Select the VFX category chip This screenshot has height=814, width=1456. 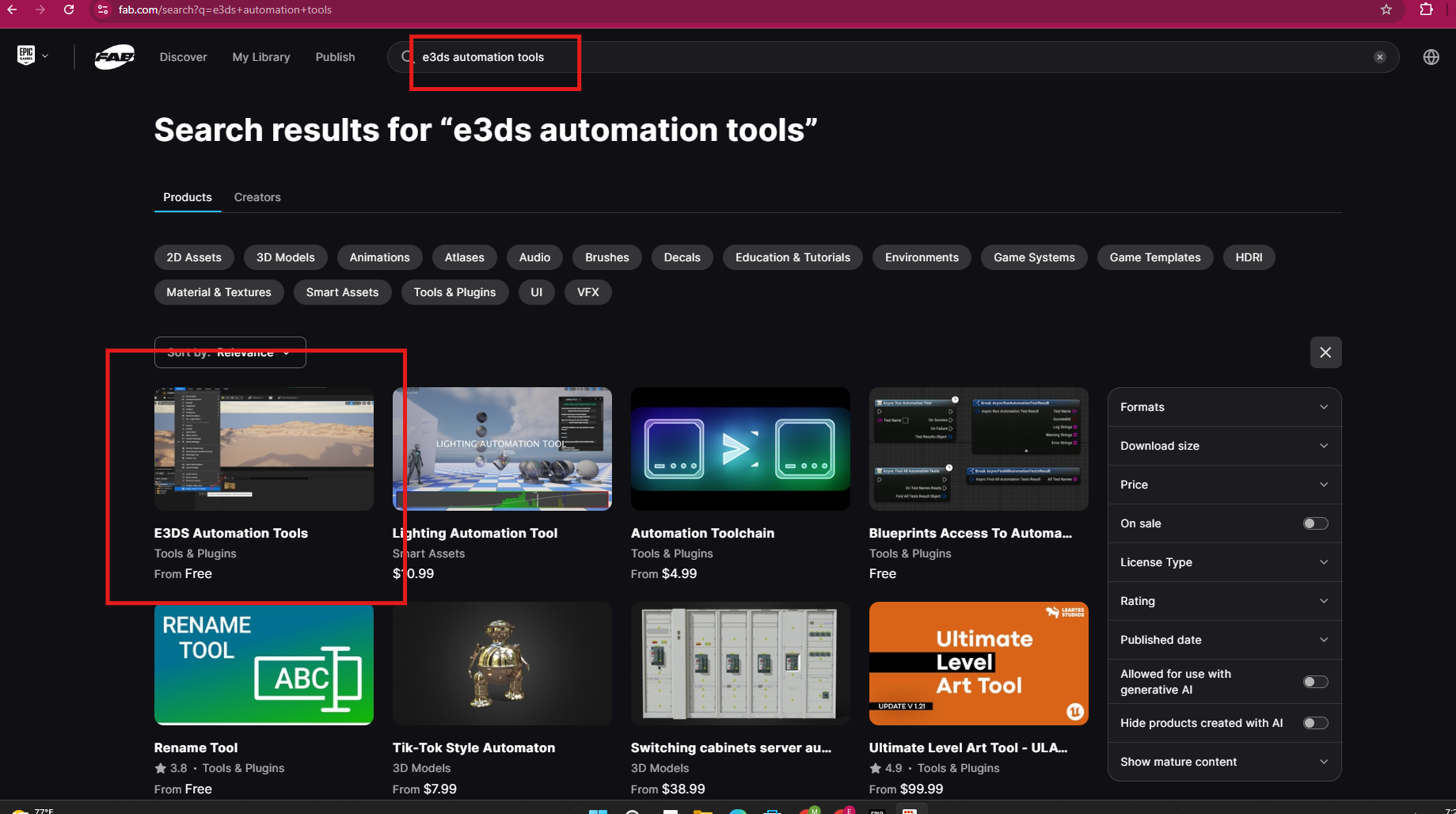point(587,292)
